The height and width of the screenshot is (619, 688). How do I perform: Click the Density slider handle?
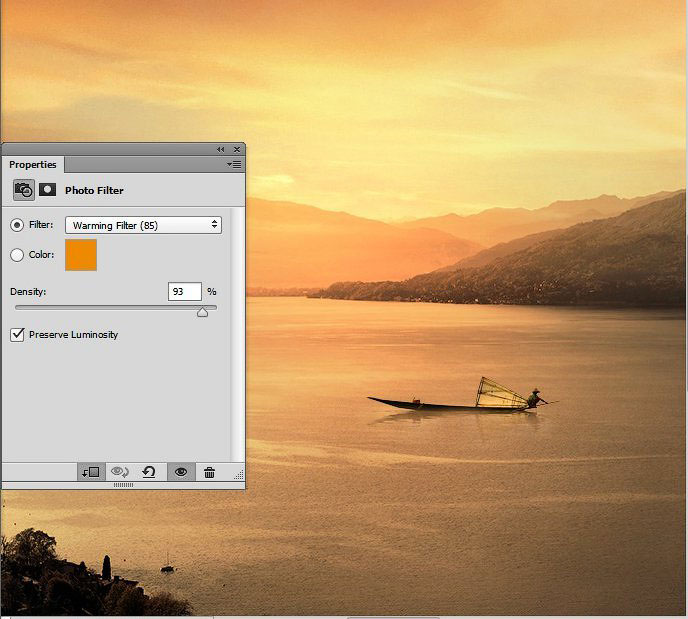click(202, 312)
